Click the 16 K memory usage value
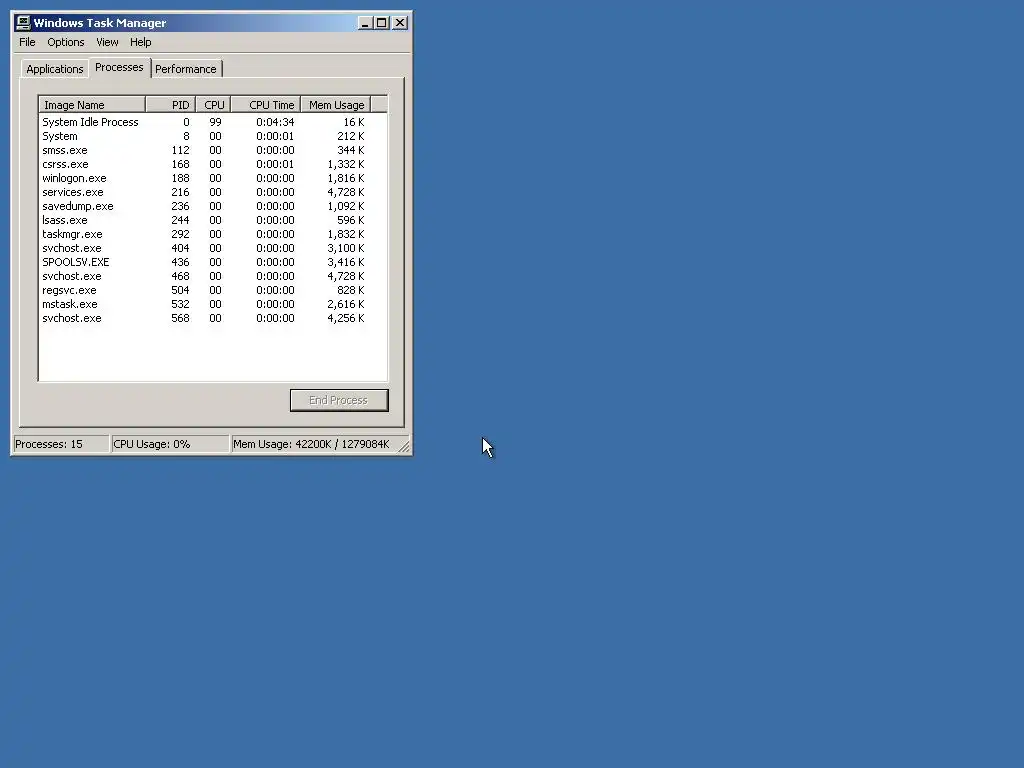This screenshot has width=1024, height=768. (x=354, y=122)
